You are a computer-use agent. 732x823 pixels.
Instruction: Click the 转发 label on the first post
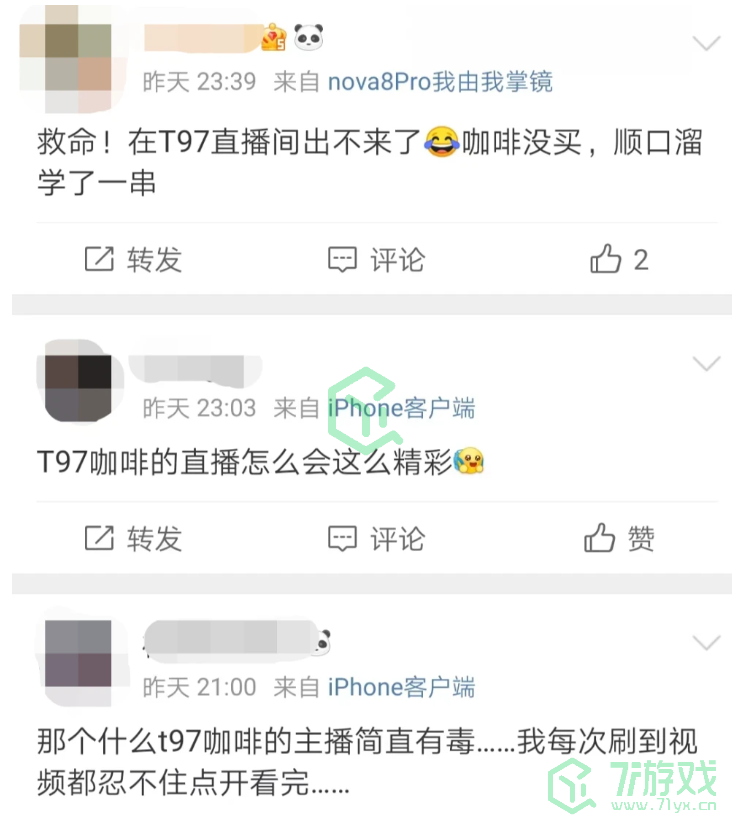pos(154,259)
